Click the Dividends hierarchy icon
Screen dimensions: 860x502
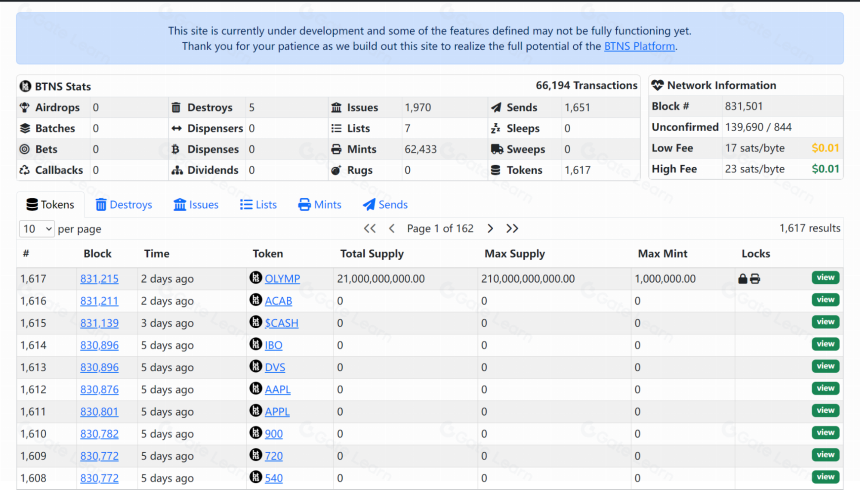coord(177,171)
